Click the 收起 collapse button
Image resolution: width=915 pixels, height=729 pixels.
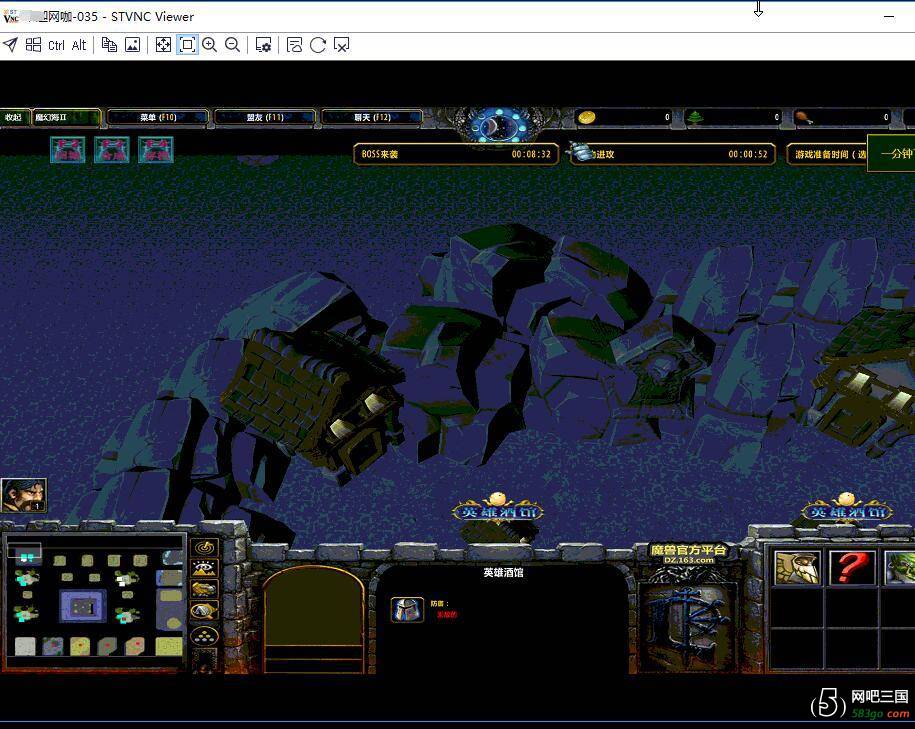click(13, 117)
